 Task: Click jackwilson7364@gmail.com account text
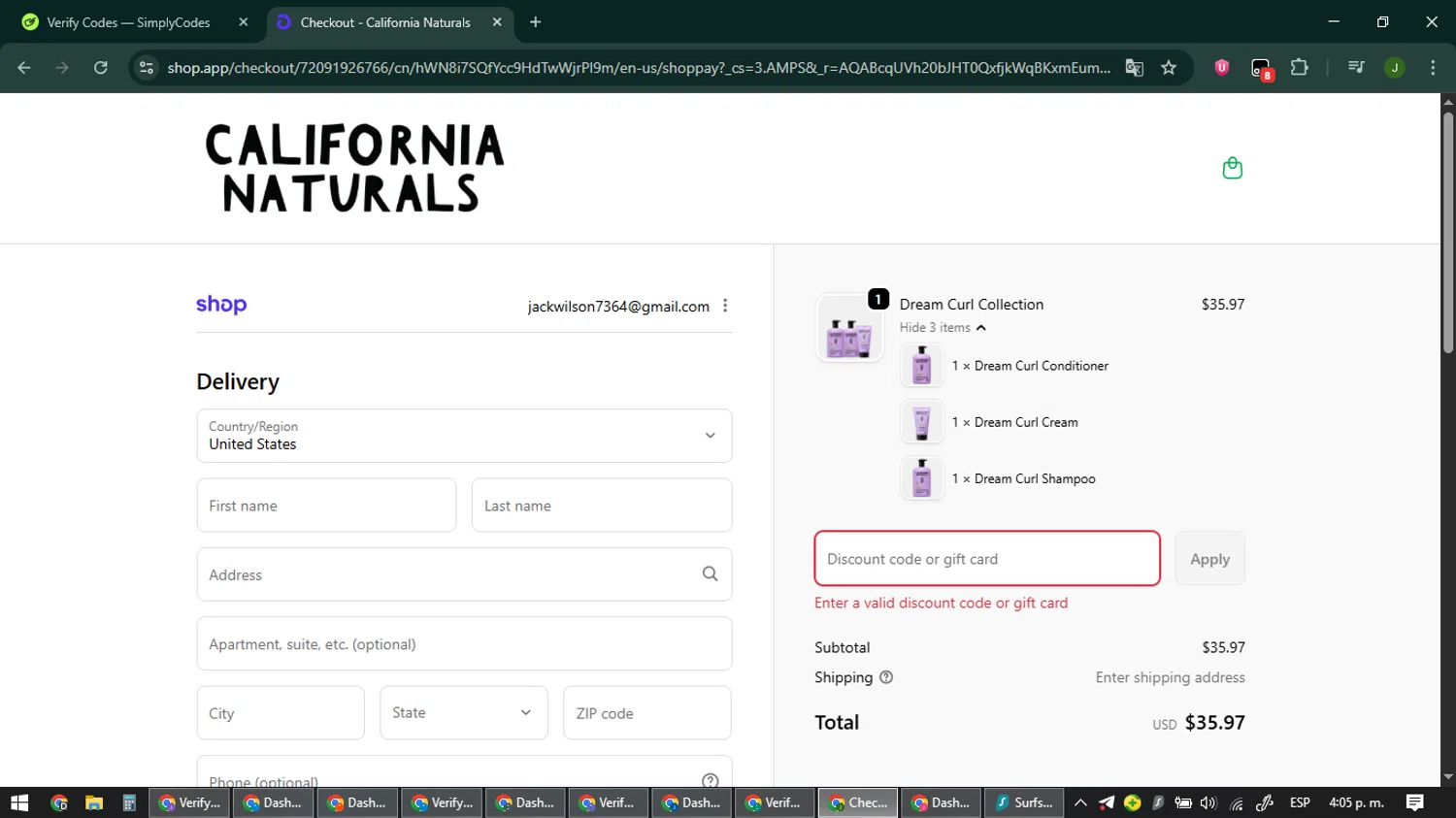[x=618, y=306]
